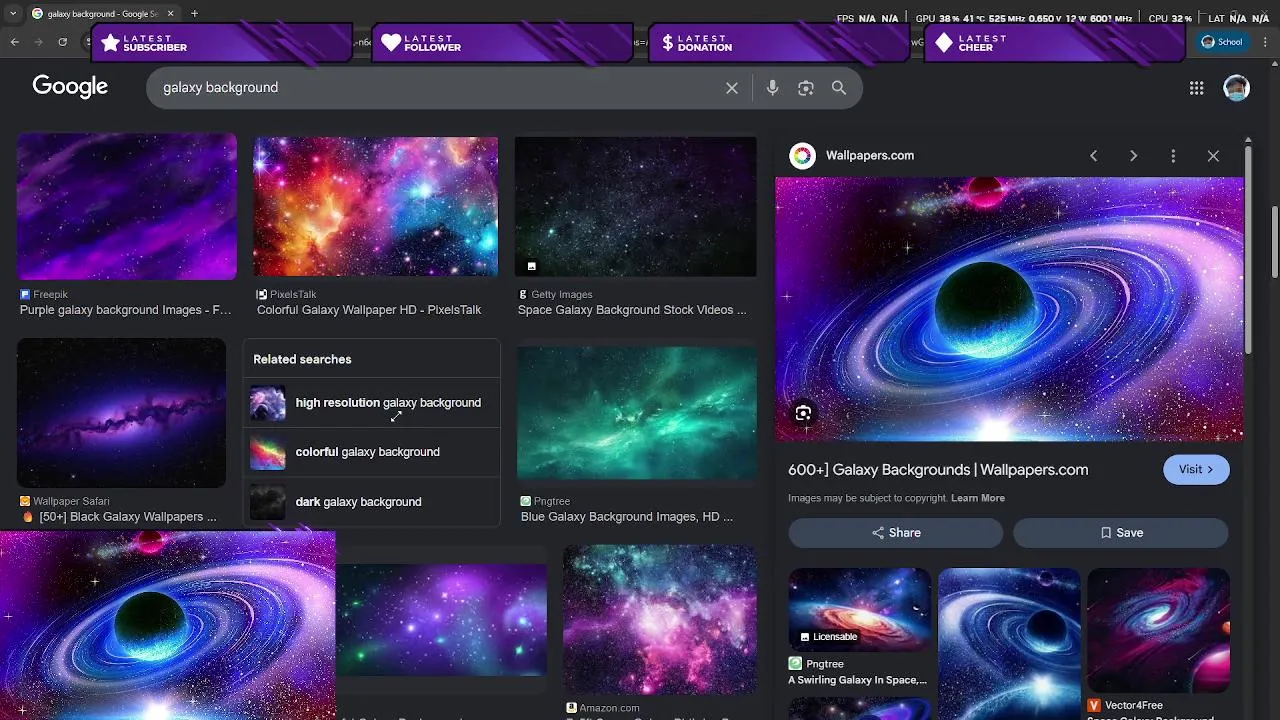Click the Latest Donation overlay banner
1280x720 pixels.
pos(779,43)
